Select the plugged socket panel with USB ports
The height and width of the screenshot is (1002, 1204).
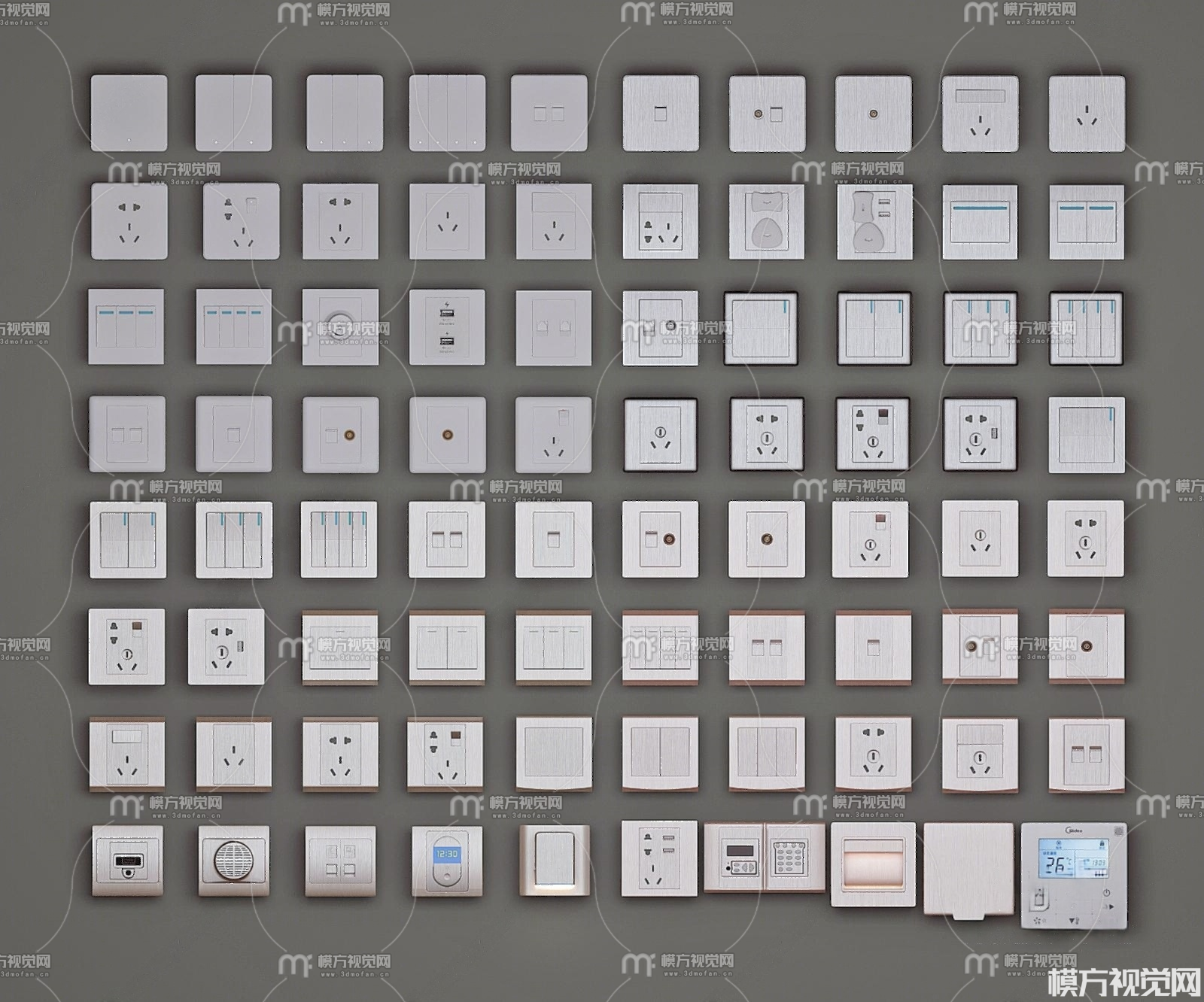tap(874, 222)
